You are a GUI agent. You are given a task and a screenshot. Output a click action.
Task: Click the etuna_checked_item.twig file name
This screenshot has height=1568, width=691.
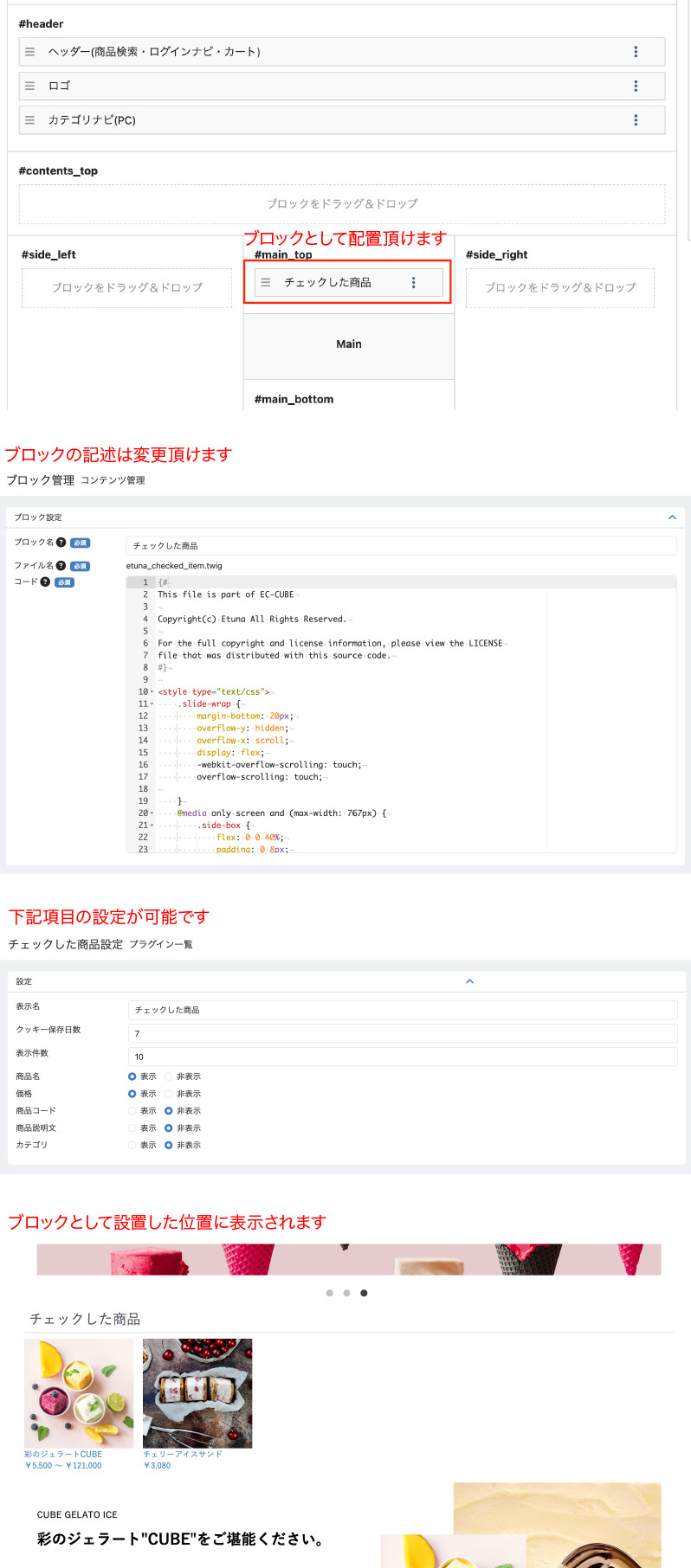click(174, 566)
